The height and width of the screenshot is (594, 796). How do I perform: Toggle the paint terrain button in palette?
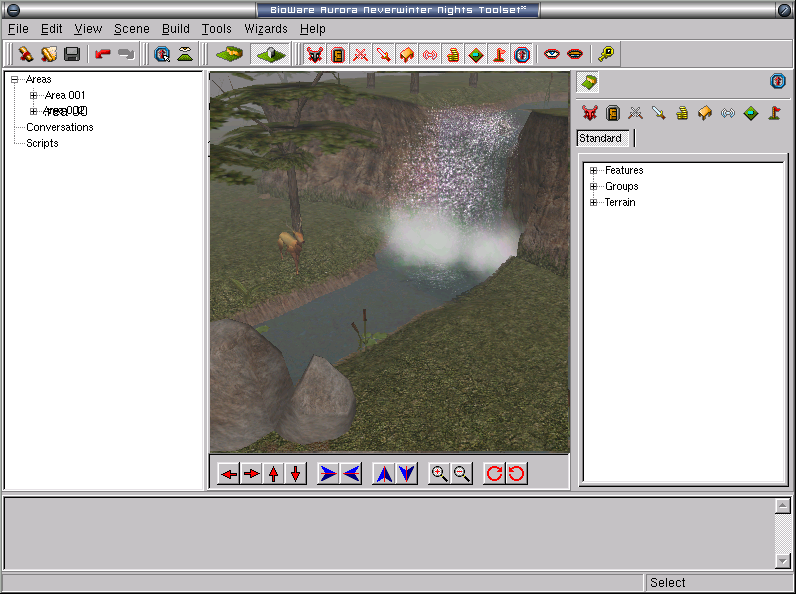pos(589,81)
